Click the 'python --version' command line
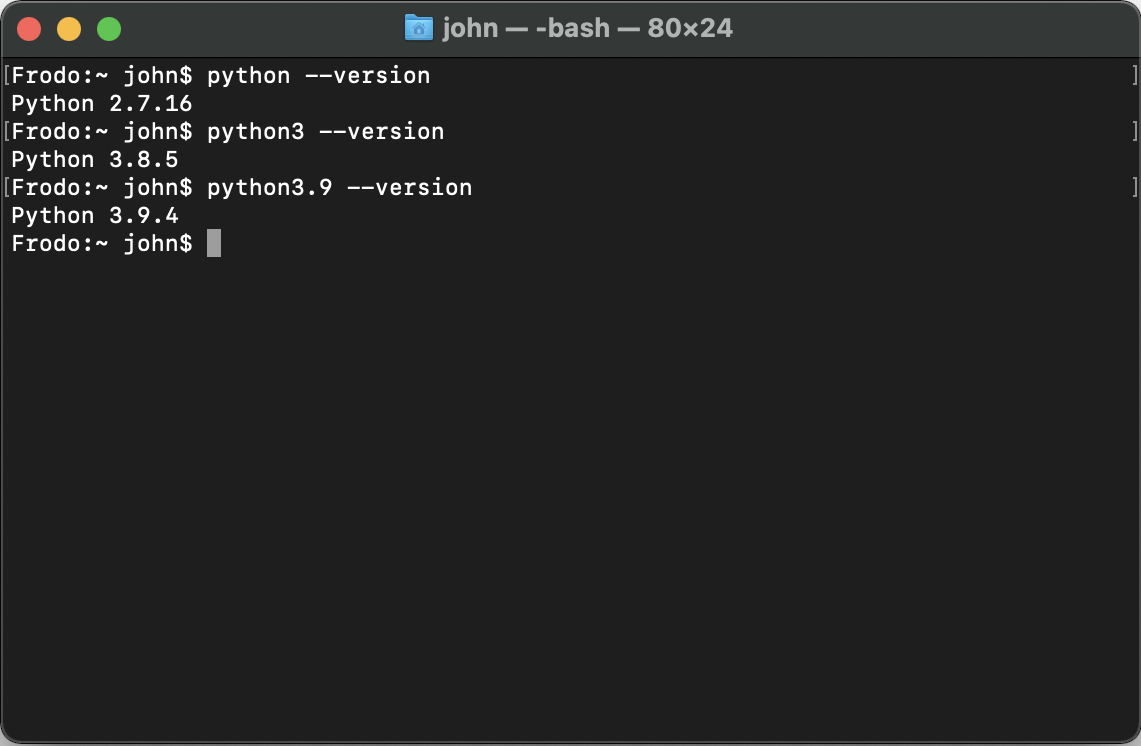This screenshot has height=746, width=1141. click(319, 76)
